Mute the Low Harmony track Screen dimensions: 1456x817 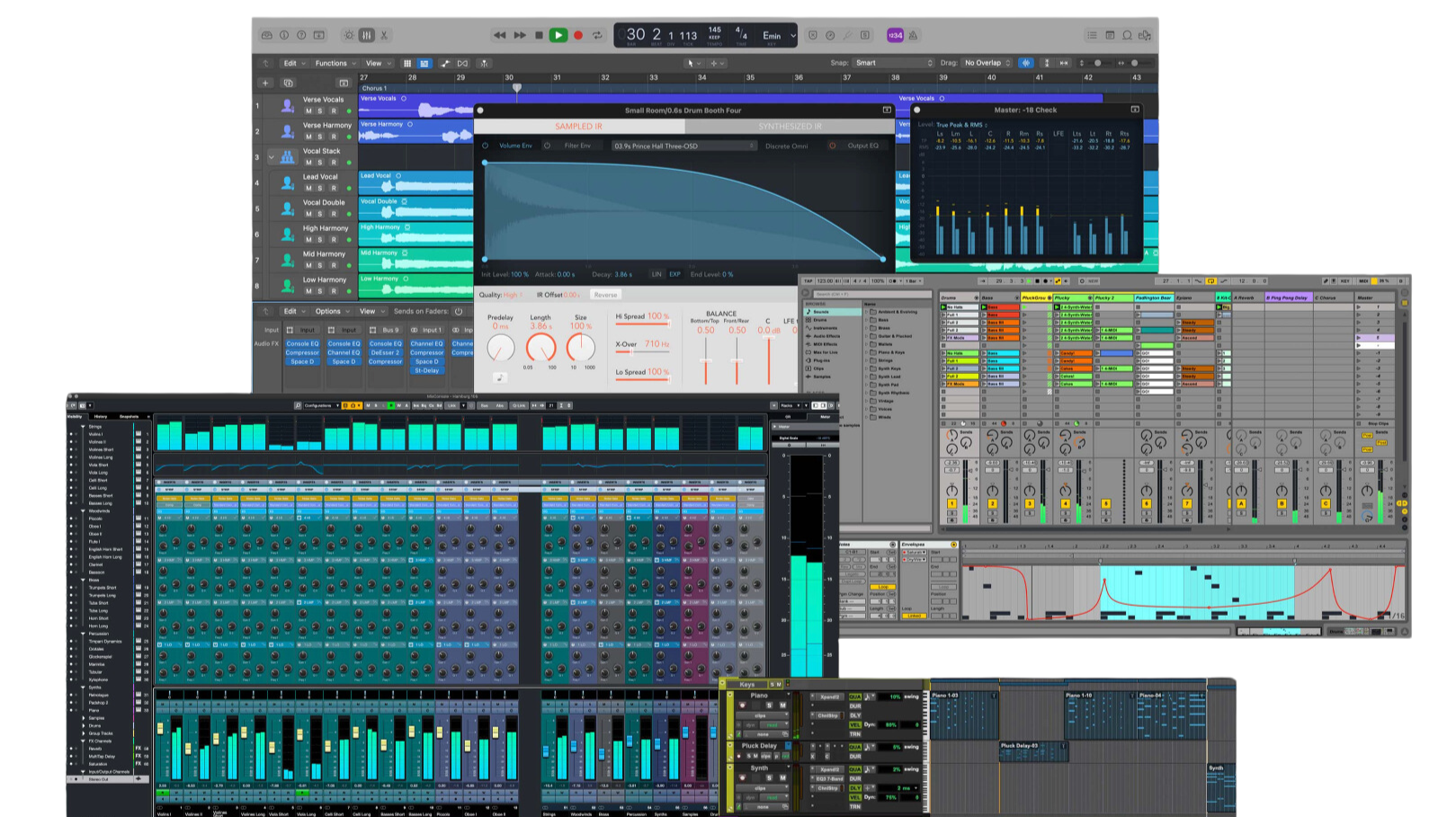pos(308,291)
